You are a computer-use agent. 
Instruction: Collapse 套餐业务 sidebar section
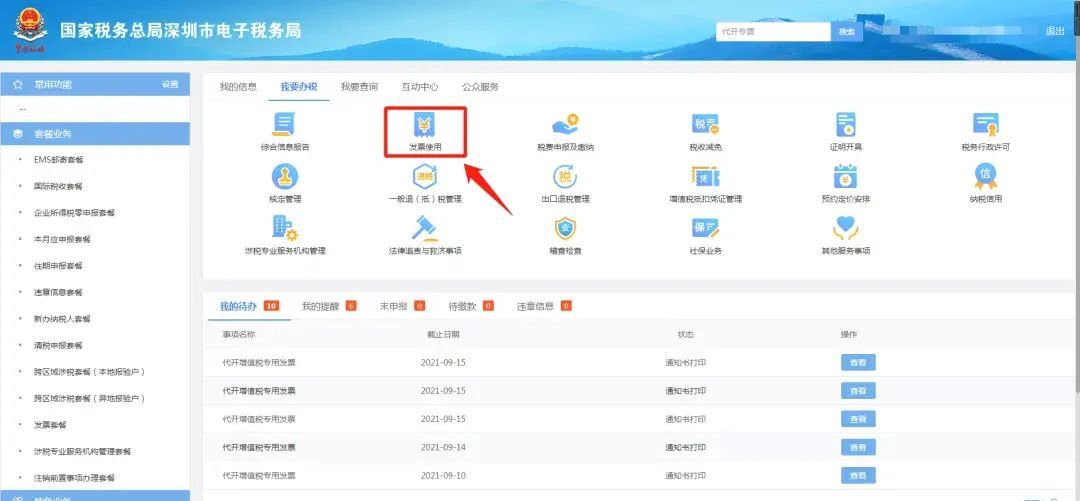[x=95, y=133]
